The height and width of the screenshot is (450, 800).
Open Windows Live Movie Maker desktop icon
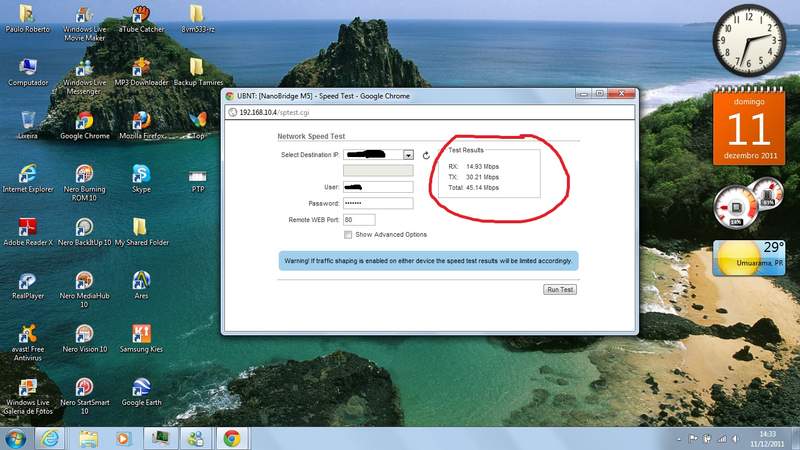84,23
